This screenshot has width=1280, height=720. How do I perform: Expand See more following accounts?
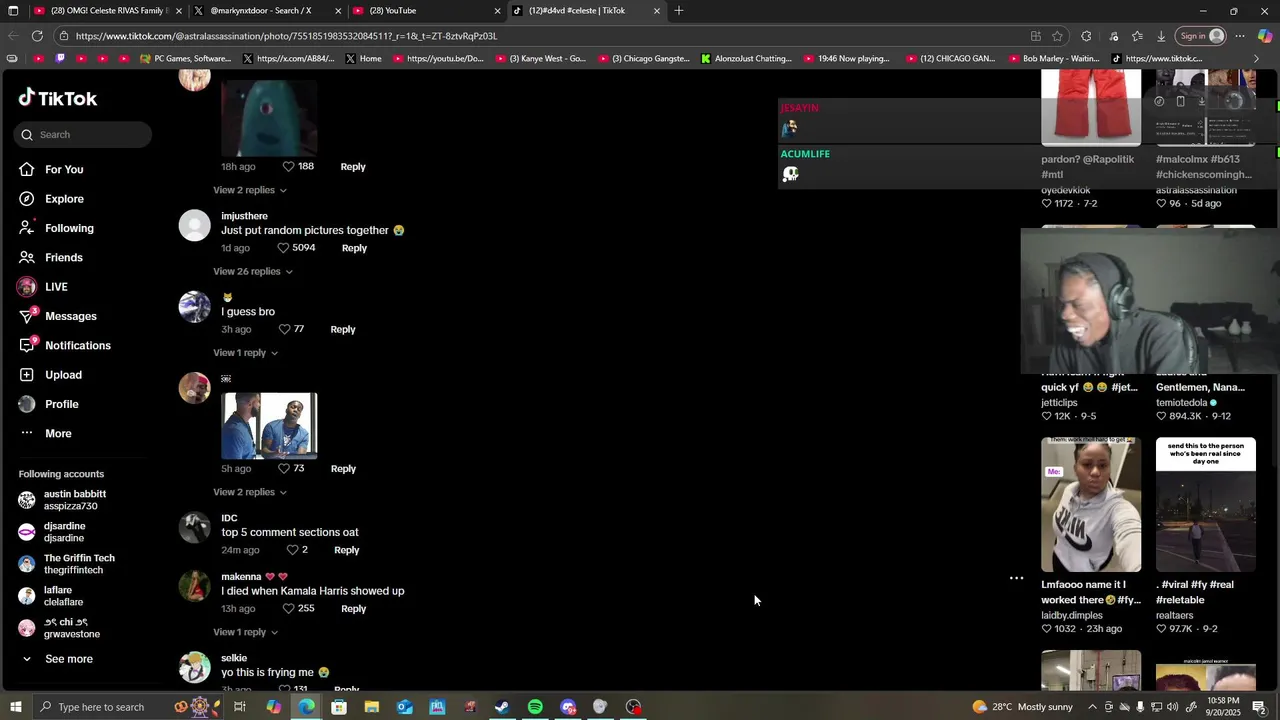tap(68, 659)
